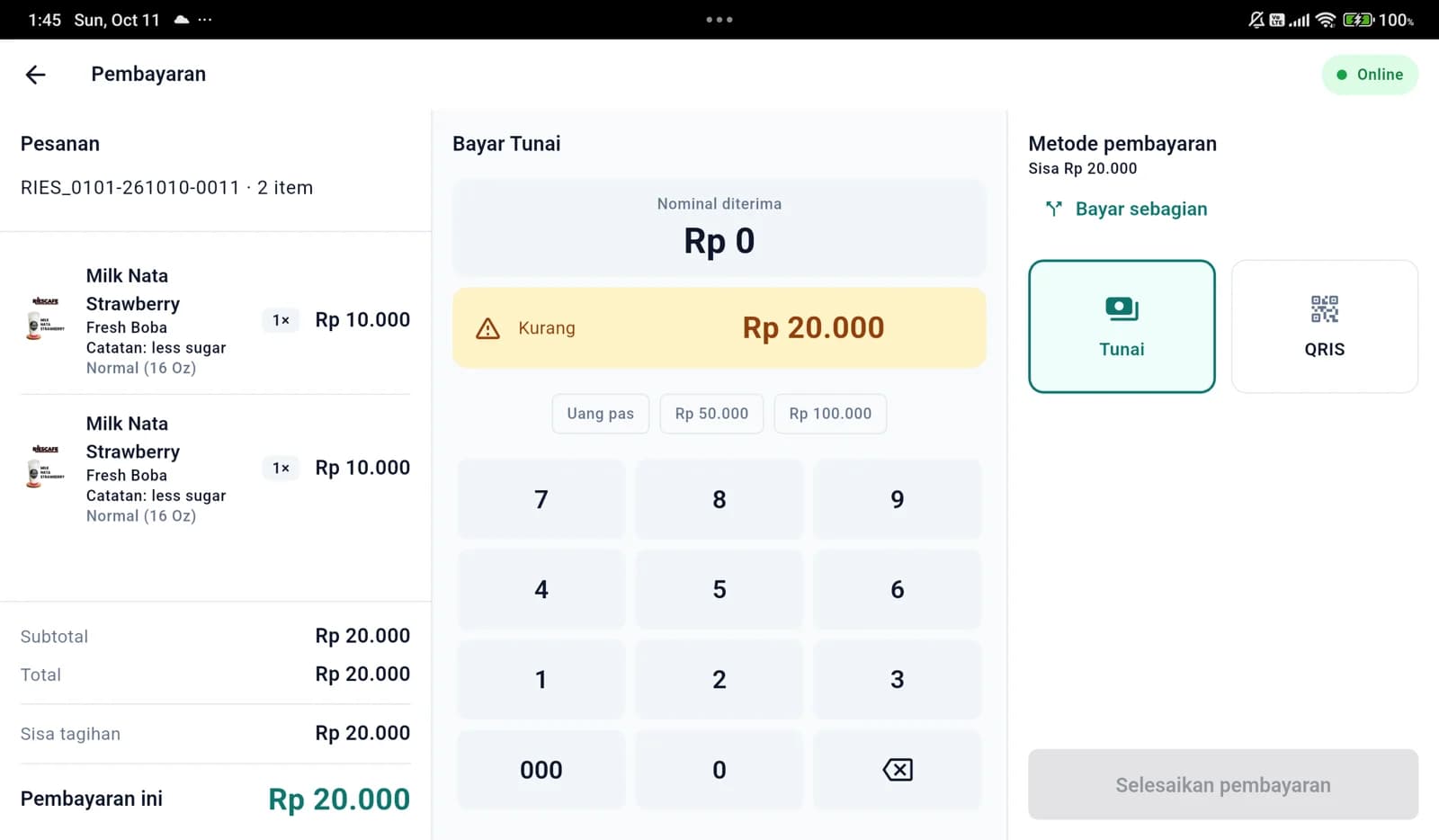Tap keypad number 6

898,589
